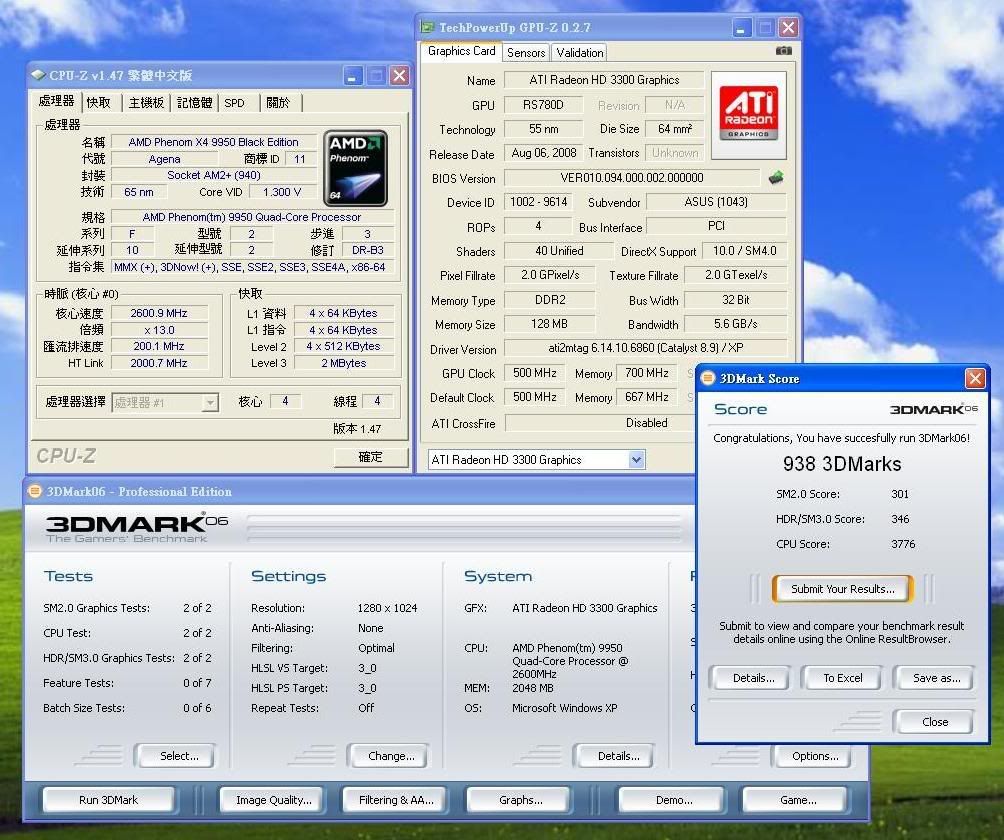
Task: Click the BIOS Version field in GPU-Z
Action: tap(632, 177)
